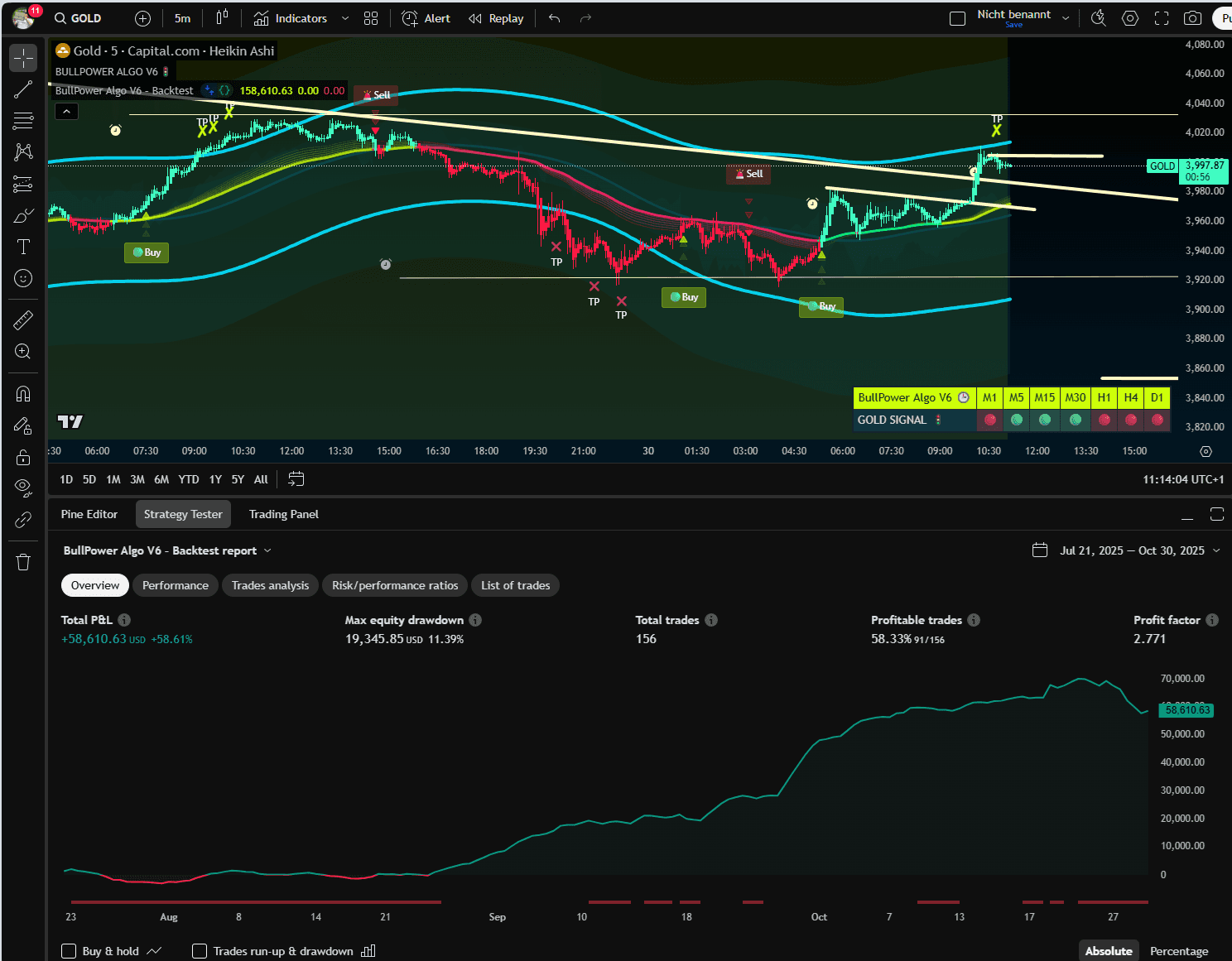
Task: Open quick search in top bar
Action: coord(1099,18)
